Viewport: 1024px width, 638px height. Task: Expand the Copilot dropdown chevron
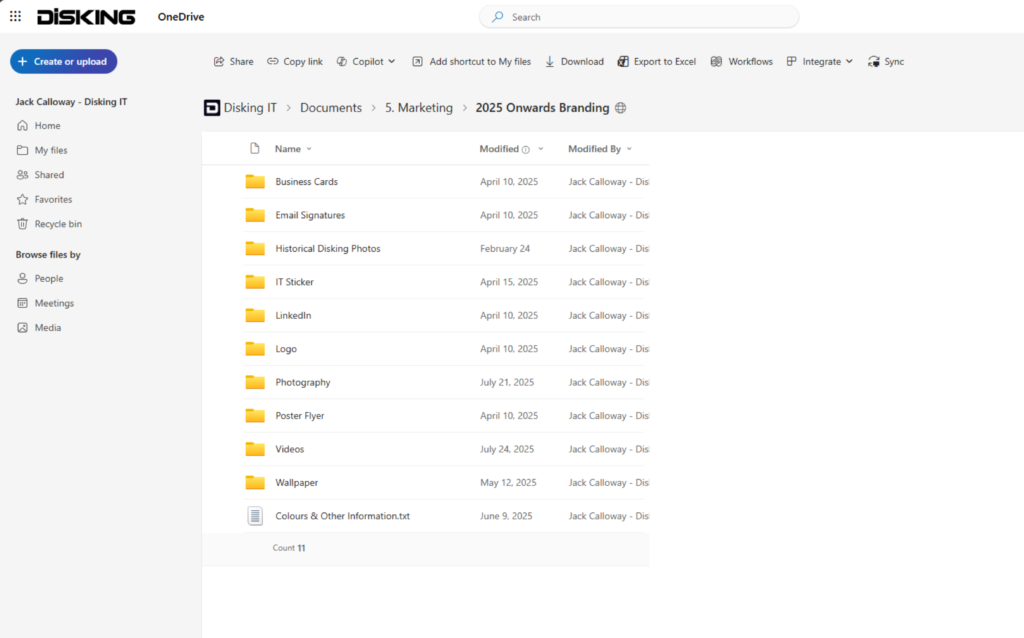(x=392, y=61)
